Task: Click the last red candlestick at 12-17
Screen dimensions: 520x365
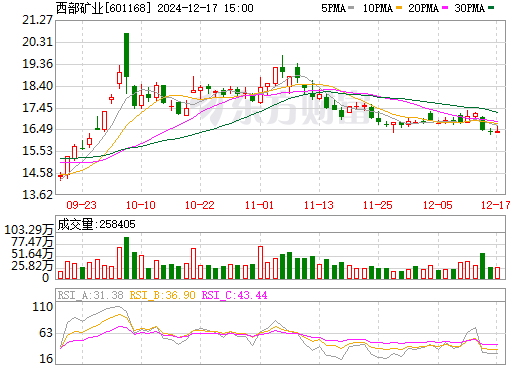Action: (x=498, y=131)
